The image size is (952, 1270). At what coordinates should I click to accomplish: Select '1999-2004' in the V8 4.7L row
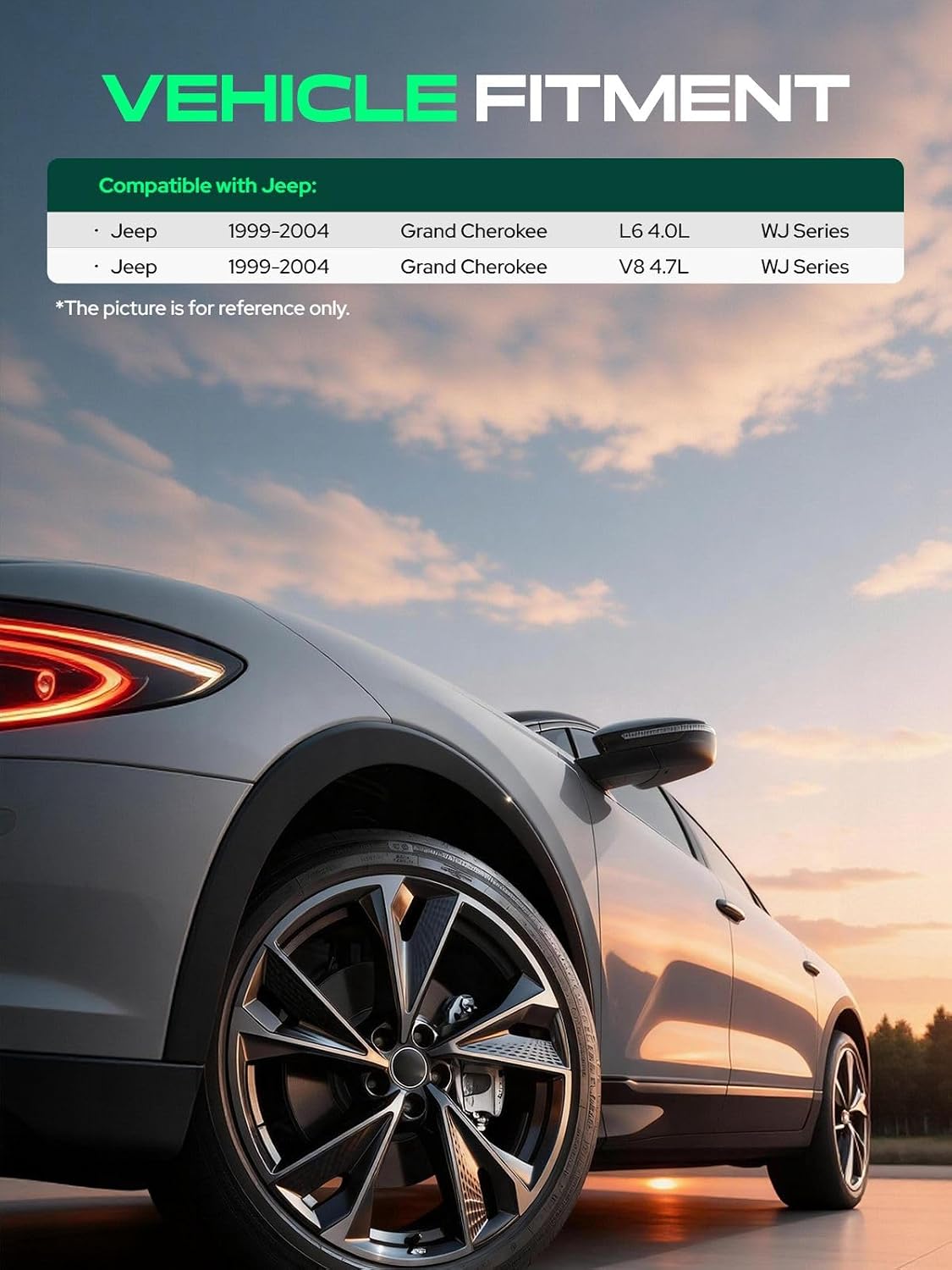coord(278,267)
